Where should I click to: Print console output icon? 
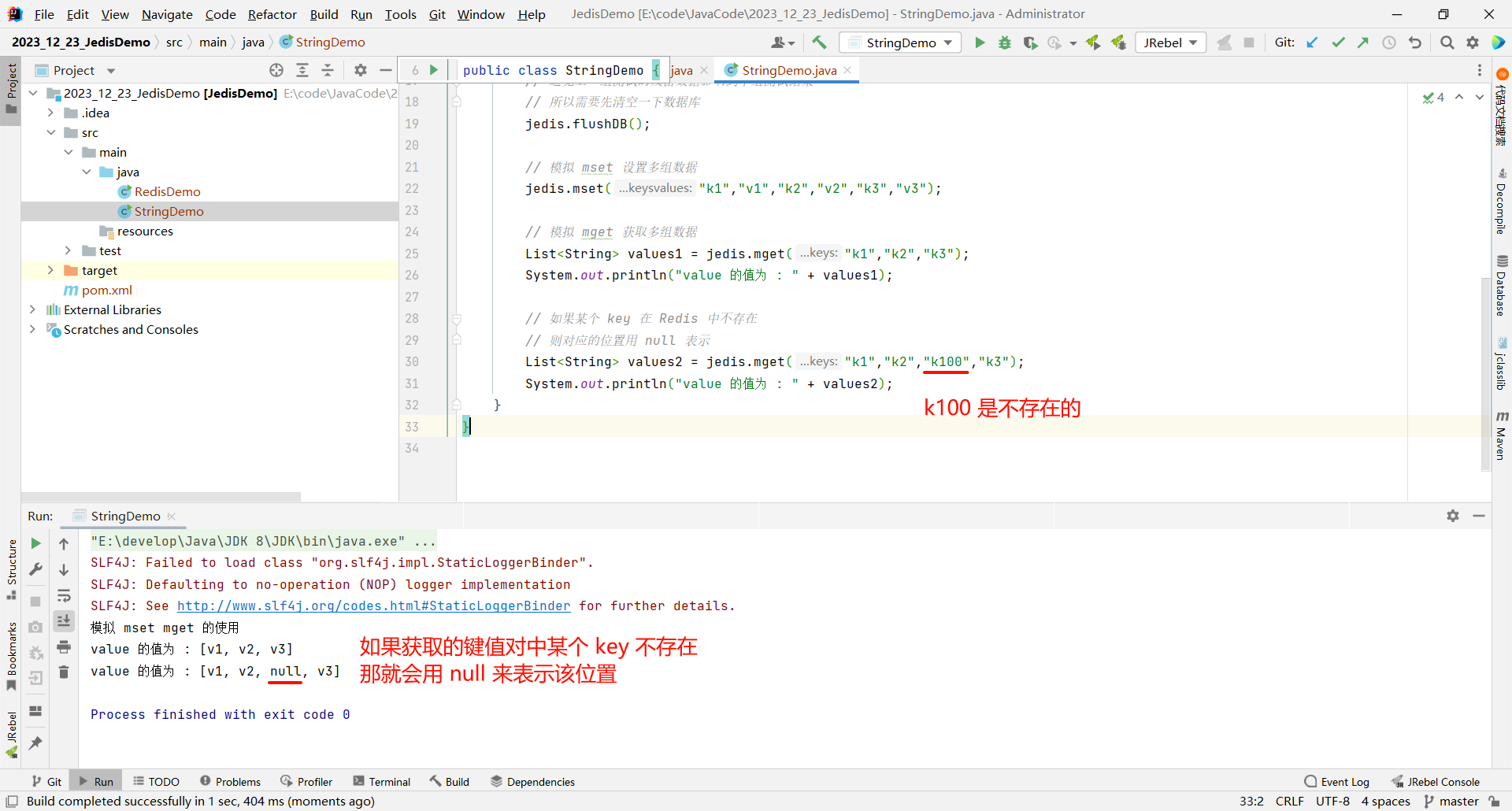tap(64, 647)
